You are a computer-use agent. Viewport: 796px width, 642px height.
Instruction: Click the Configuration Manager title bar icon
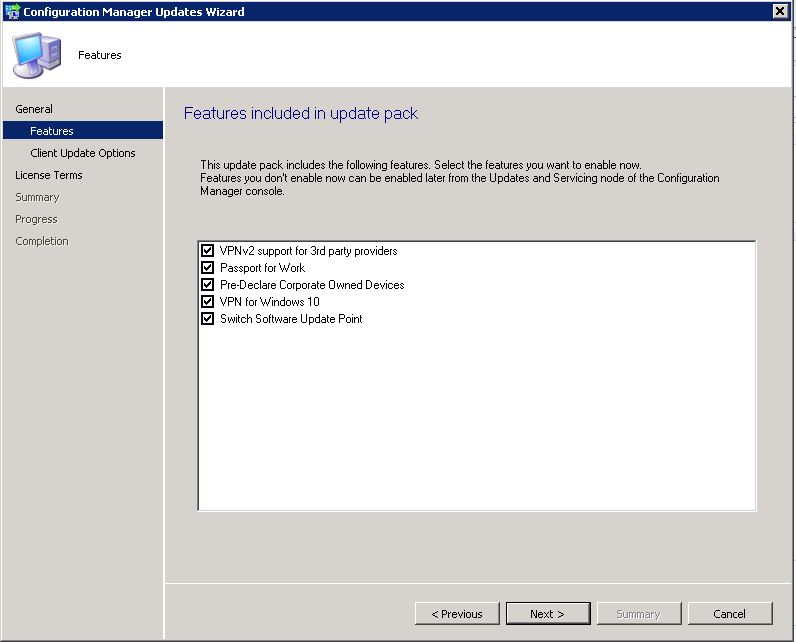[x=12, y=11]
